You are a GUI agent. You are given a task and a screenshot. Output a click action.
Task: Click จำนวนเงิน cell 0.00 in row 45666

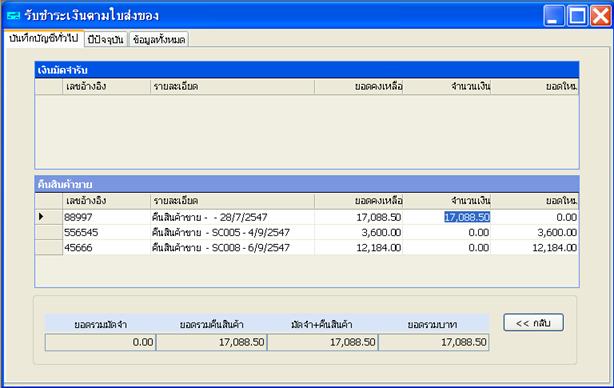pos(446,248)
